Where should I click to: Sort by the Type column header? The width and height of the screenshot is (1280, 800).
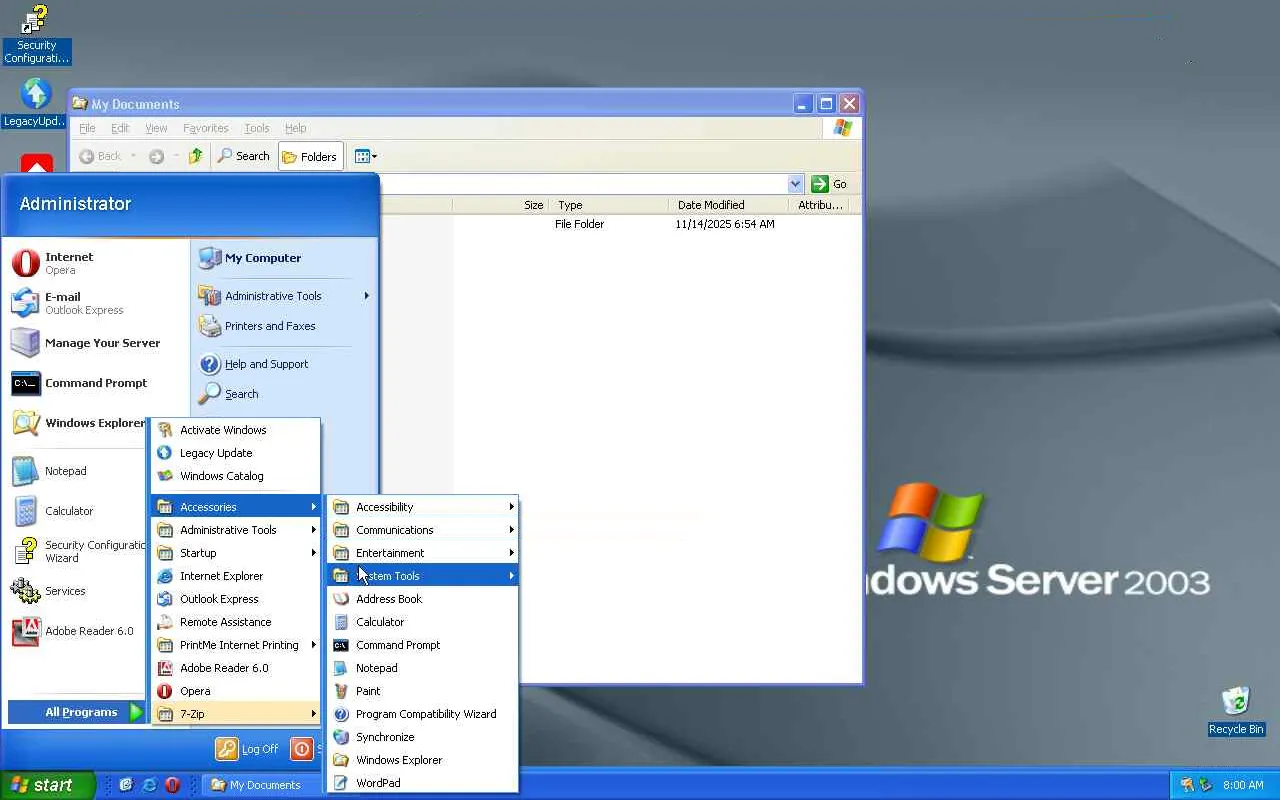[x=609, y=205]
